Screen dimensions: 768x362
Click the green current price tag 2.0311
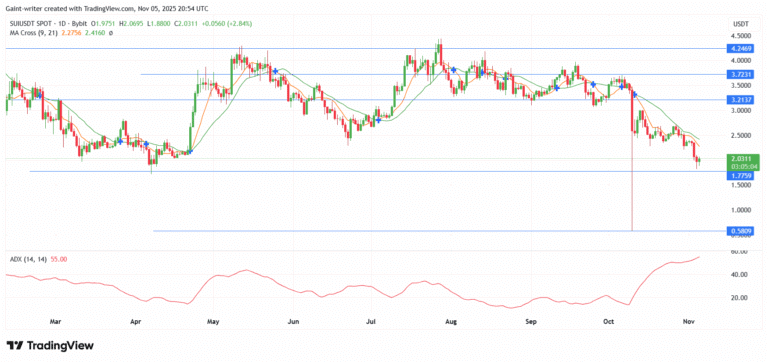[x=742, y=159]
